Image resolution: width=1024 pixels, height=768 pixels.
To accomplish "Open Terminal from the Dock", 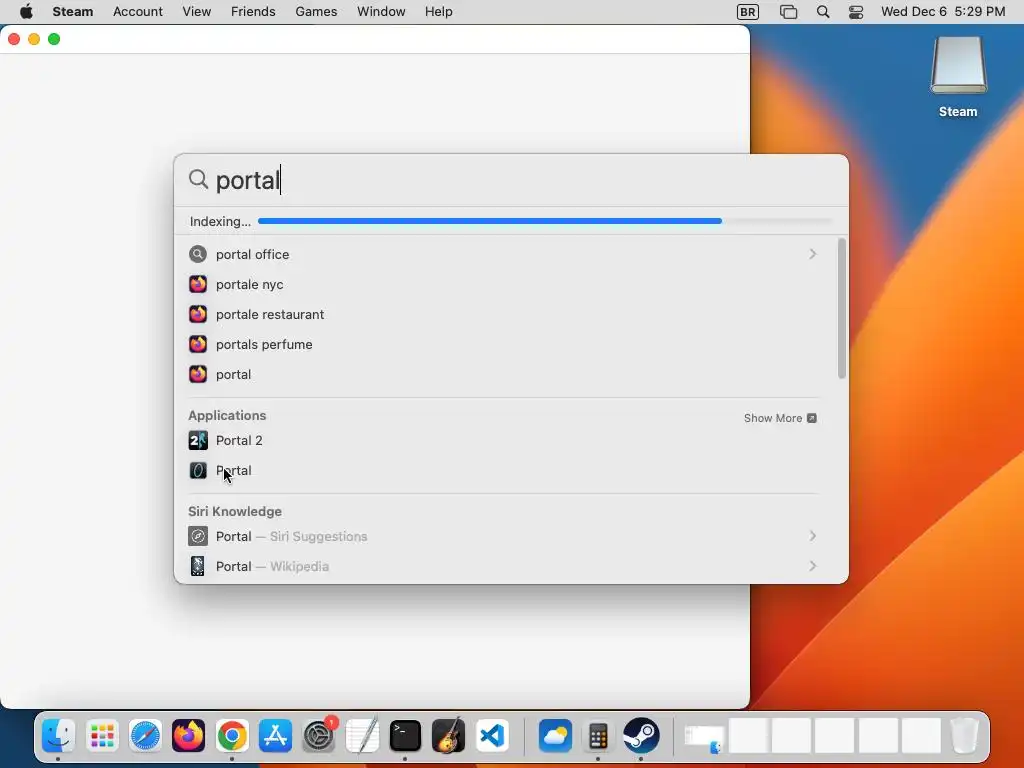I will coord(406,736).
